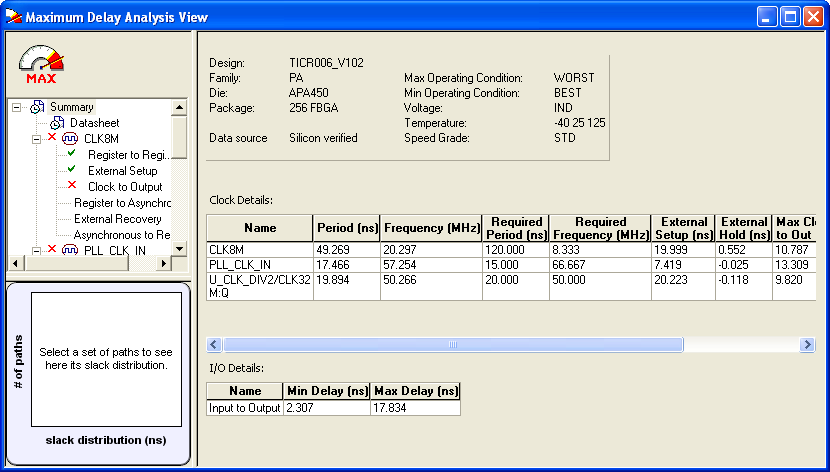The height and width of the screenshot is (472, 830).
Task: Click the Required Frequency (MHz) header
Action: pos(600,228)
